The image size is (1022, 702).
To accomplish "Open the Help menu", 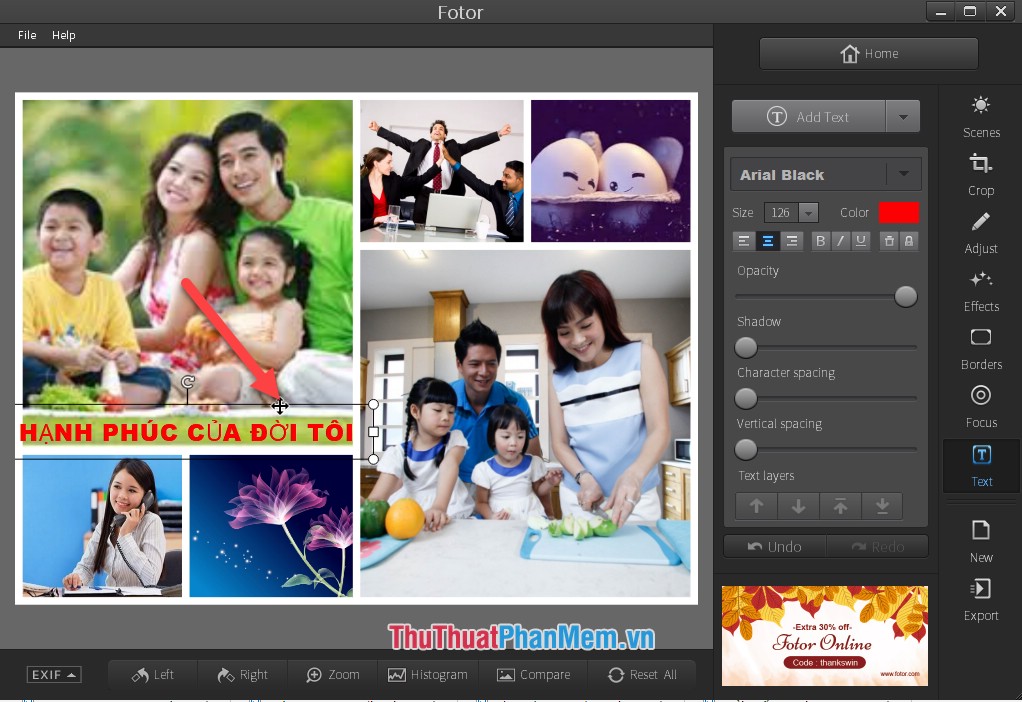I will pyautogui.click(x=64, y=34).
